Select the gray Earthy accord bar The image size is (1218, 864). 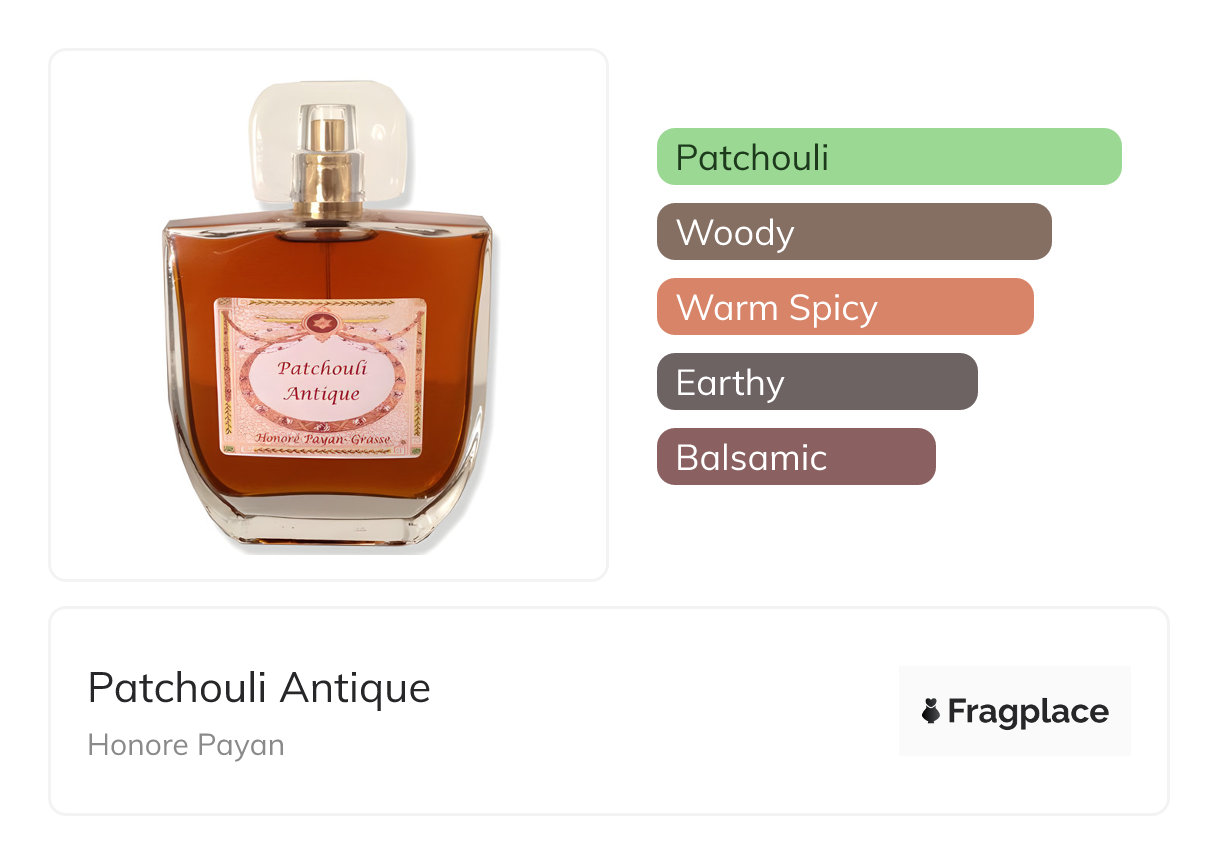pos(817,382)
